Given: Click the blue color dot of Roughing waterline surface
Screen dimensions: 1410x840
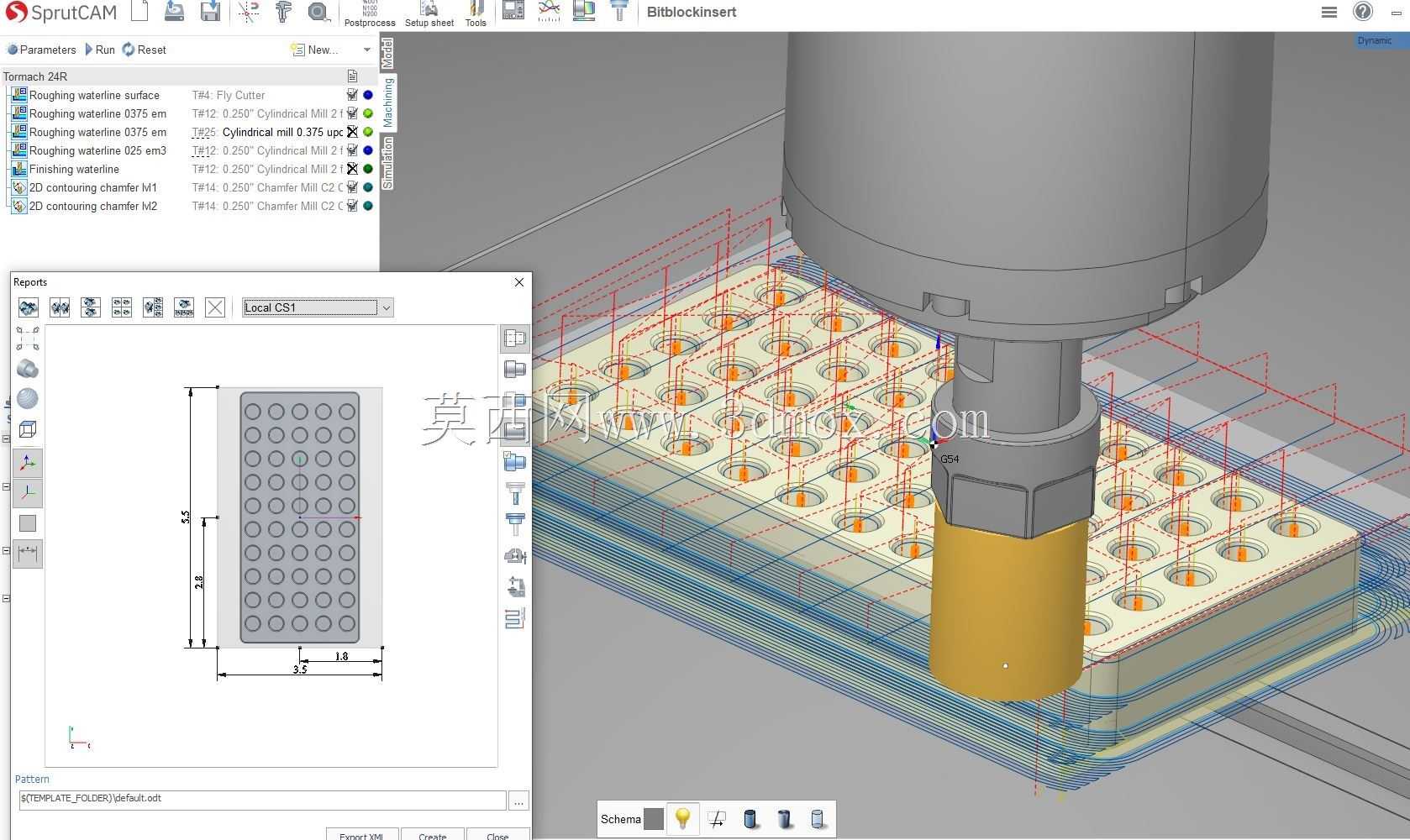Looking at the screenshot, I should pyautogui.click(x=367, y=95).
